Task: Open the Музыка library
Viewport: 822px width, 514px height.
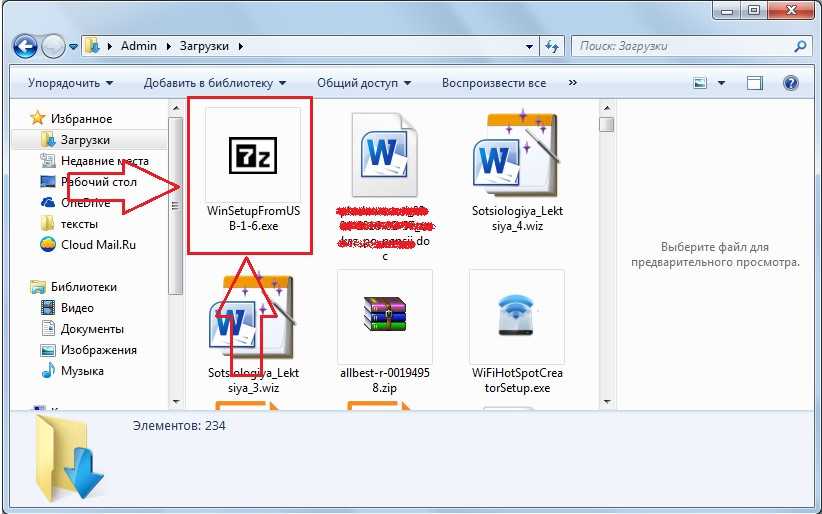Action: click(x=82, y=371)
